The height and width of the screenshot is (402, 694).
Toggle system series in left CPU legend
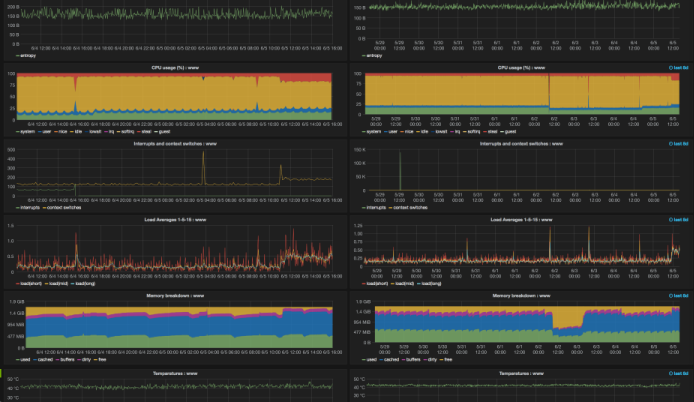coord(25,131)
